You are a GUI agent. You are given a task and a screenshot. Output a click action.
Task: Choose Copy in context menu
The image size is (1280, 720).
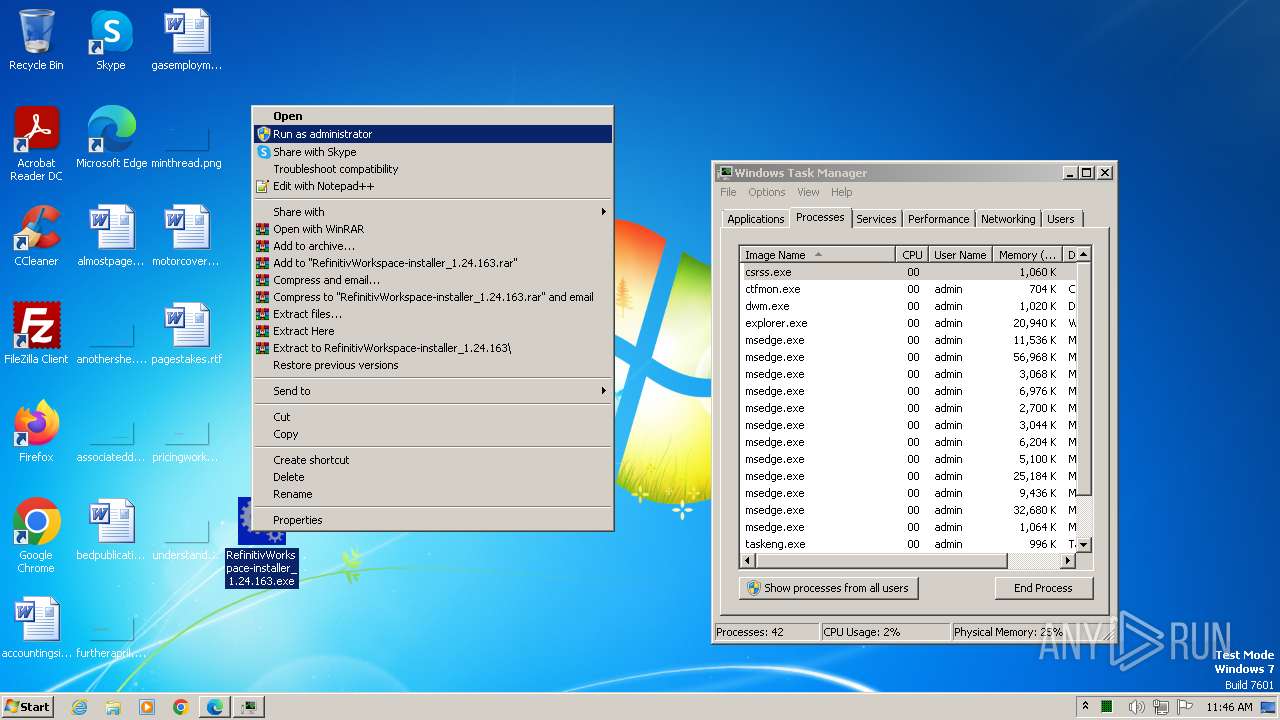[432, 434]
